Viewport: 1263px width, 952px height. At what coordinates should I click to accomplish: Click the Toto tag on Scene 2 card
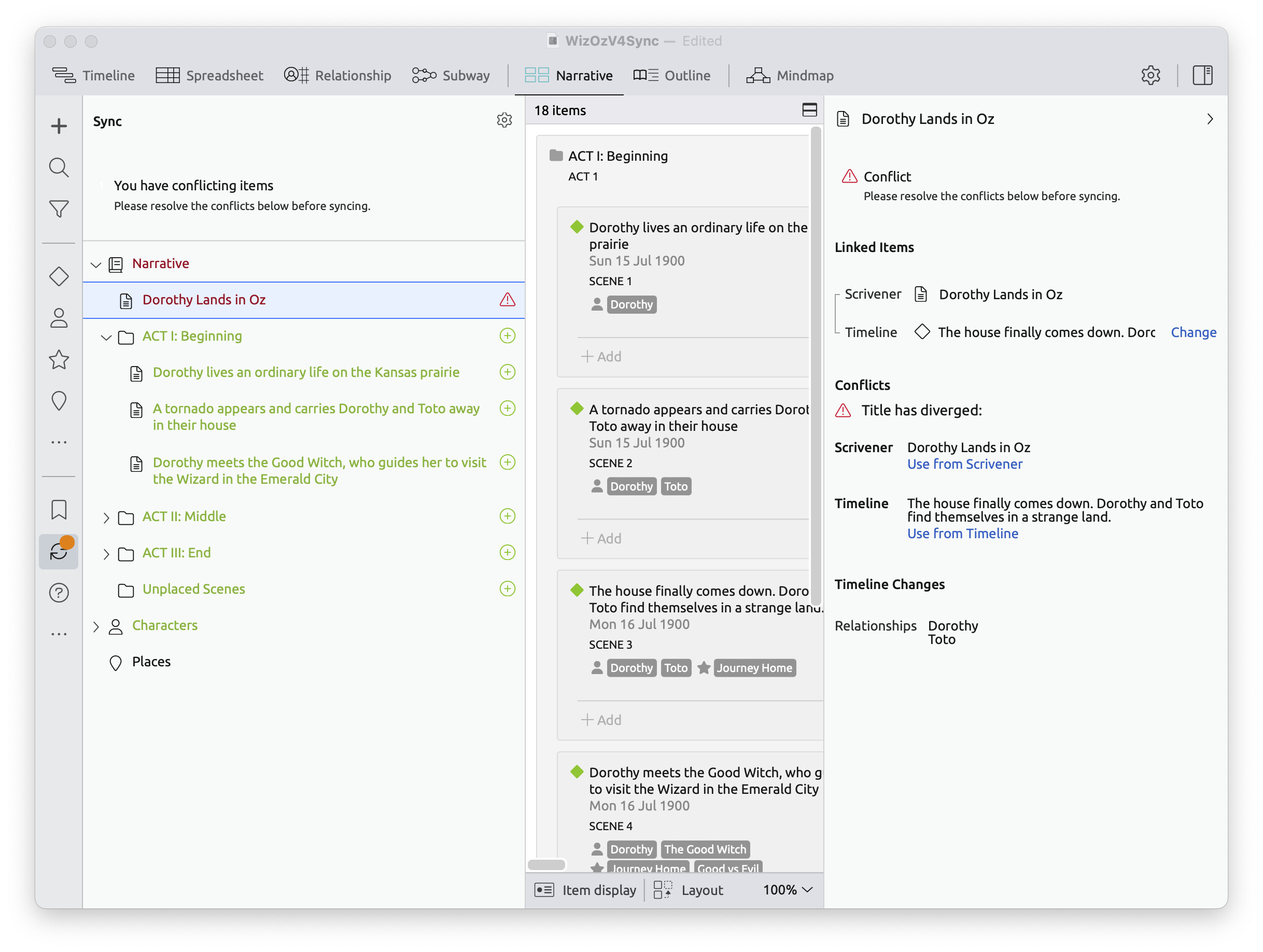coord(676,486)
